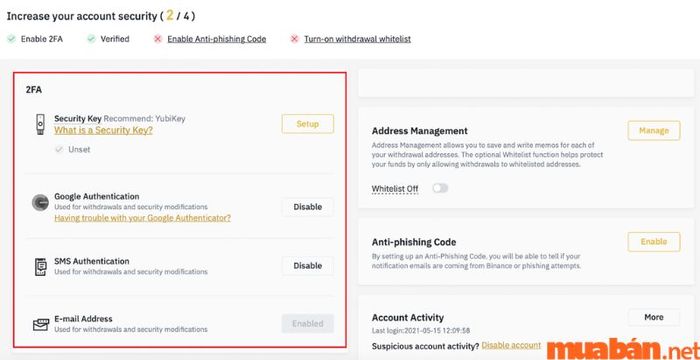Image resolution: width=700 pixels, height=360 pixels.
Task: Follow the Enable Anti-phishing Code link at top
Action: pyautogui.click(x=217, y=39)
